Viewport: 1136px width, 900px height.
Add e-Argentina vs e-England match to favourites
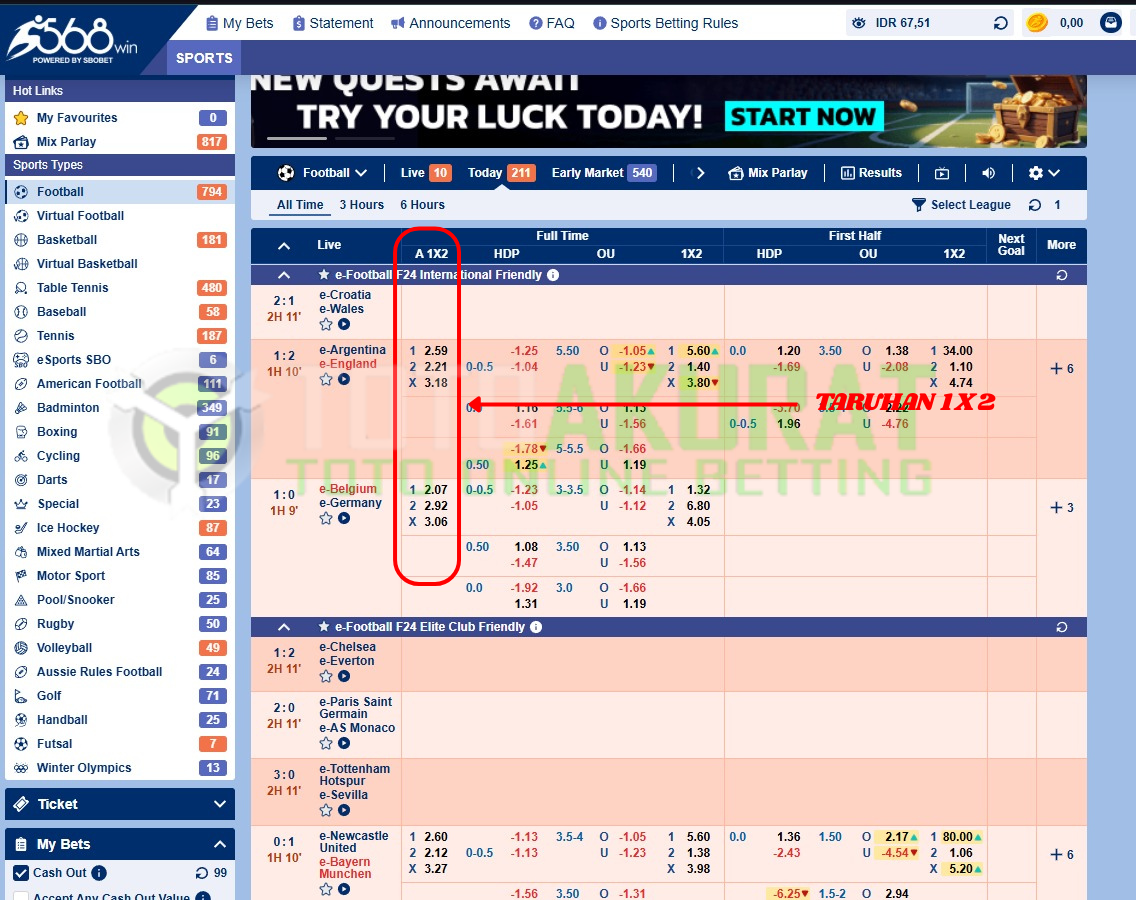tap(326, 380)
